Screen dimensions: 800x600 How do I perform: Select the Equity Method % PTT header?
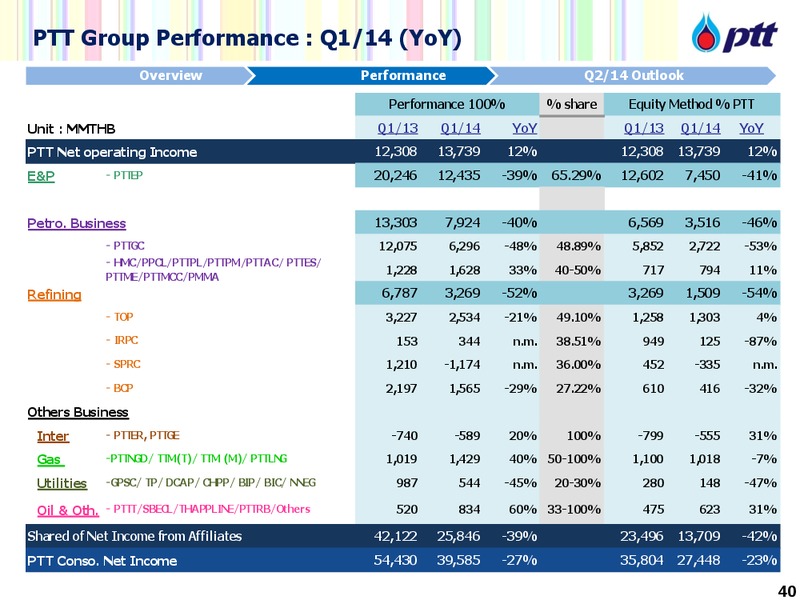click(692, 104)
